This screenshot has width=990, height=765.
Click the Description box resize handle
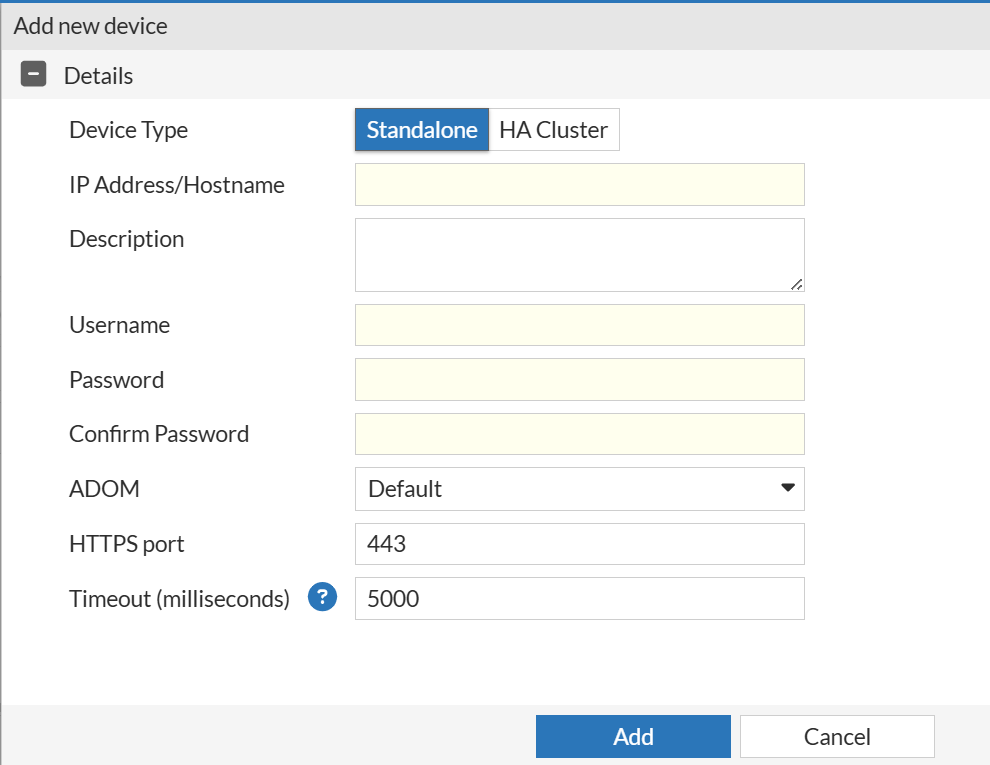point(796,284)
